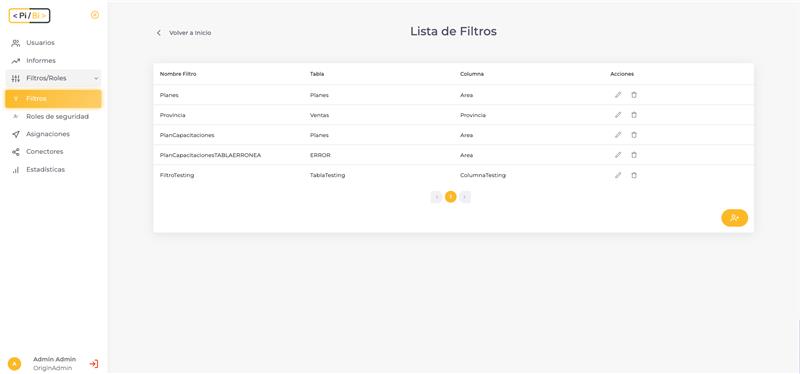Delete the Provincia filter row
800x374 pixels.
click(x=634, y=115)
